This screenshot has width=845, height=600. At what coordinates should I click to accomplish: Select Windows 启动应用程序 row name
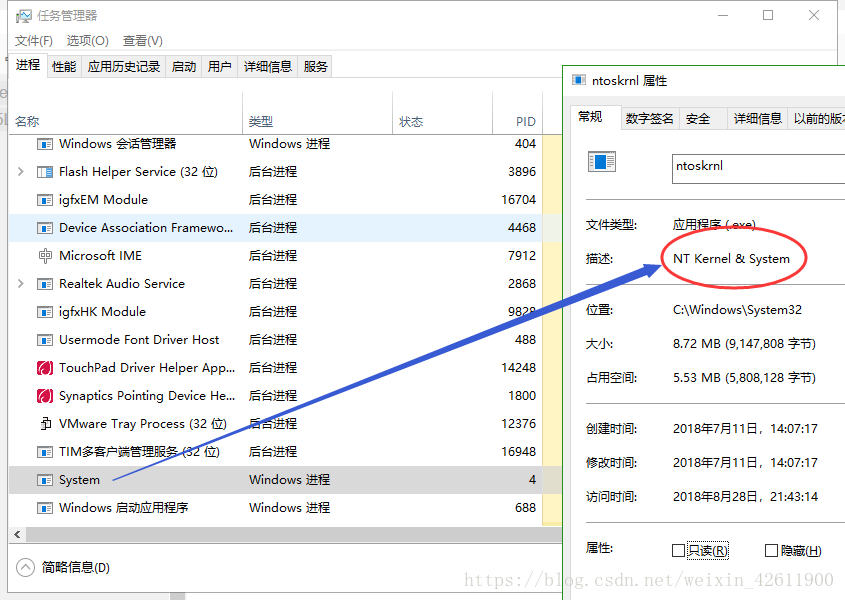click(123, 508)
